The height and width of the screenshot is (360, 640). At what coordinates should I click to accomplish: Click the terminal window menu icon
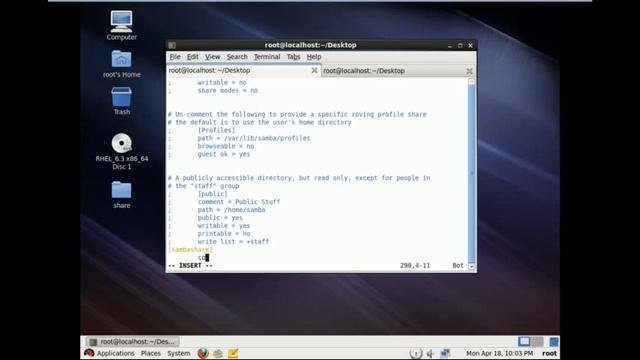172,45
